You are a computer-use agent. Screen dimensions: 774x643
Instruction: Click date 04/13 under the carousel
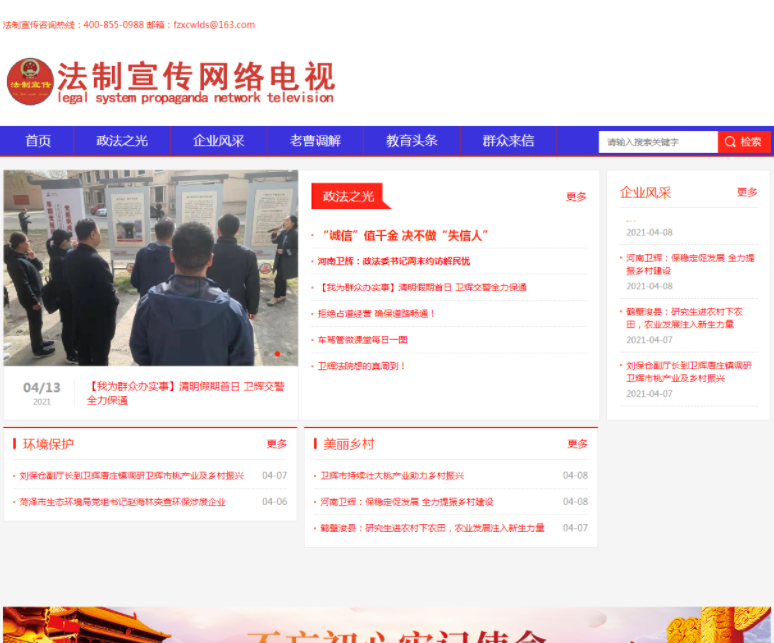click(x=42, y=388)
